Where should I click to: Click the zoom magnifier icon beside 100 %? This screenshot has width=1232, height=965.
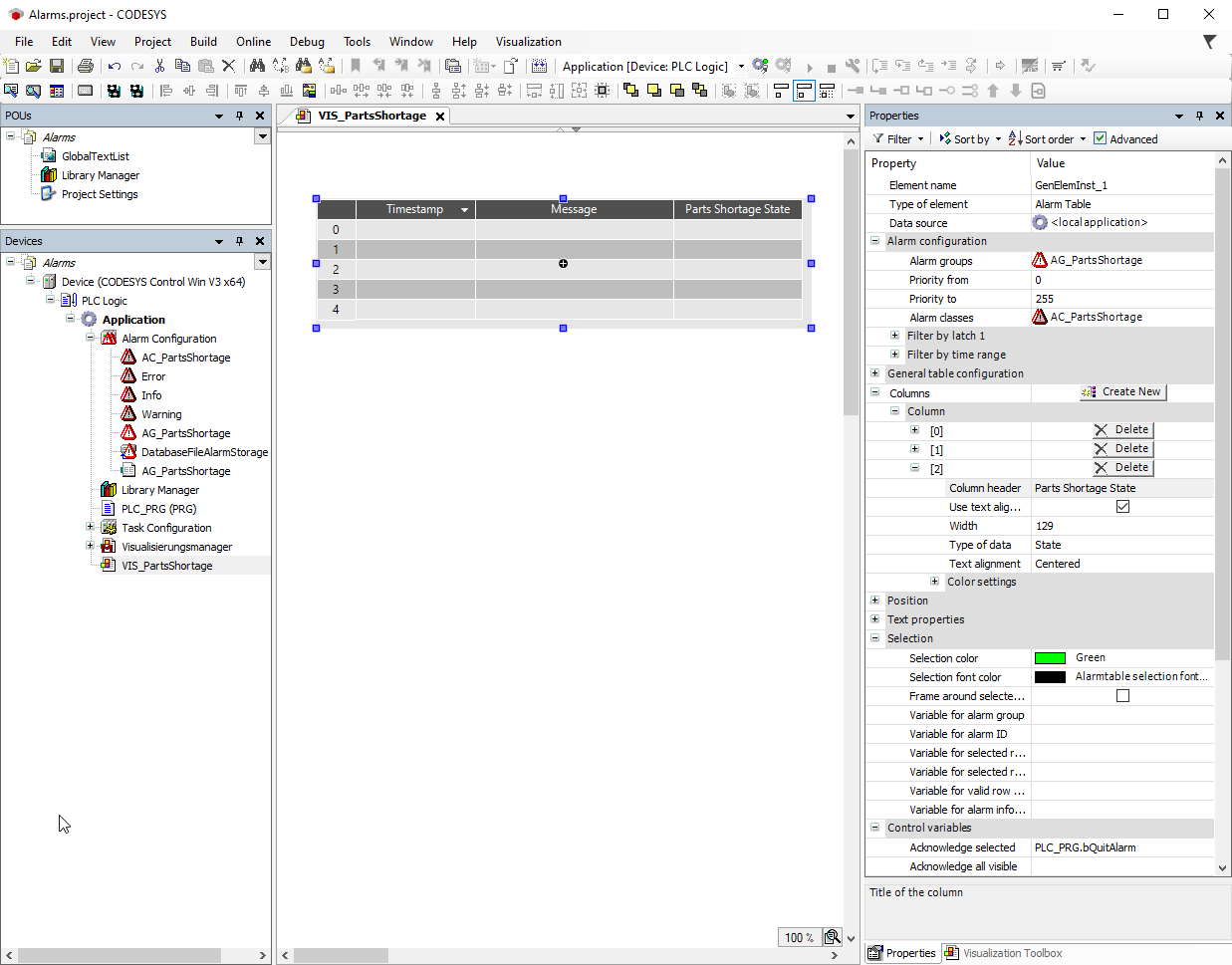[x=832, y=937]
